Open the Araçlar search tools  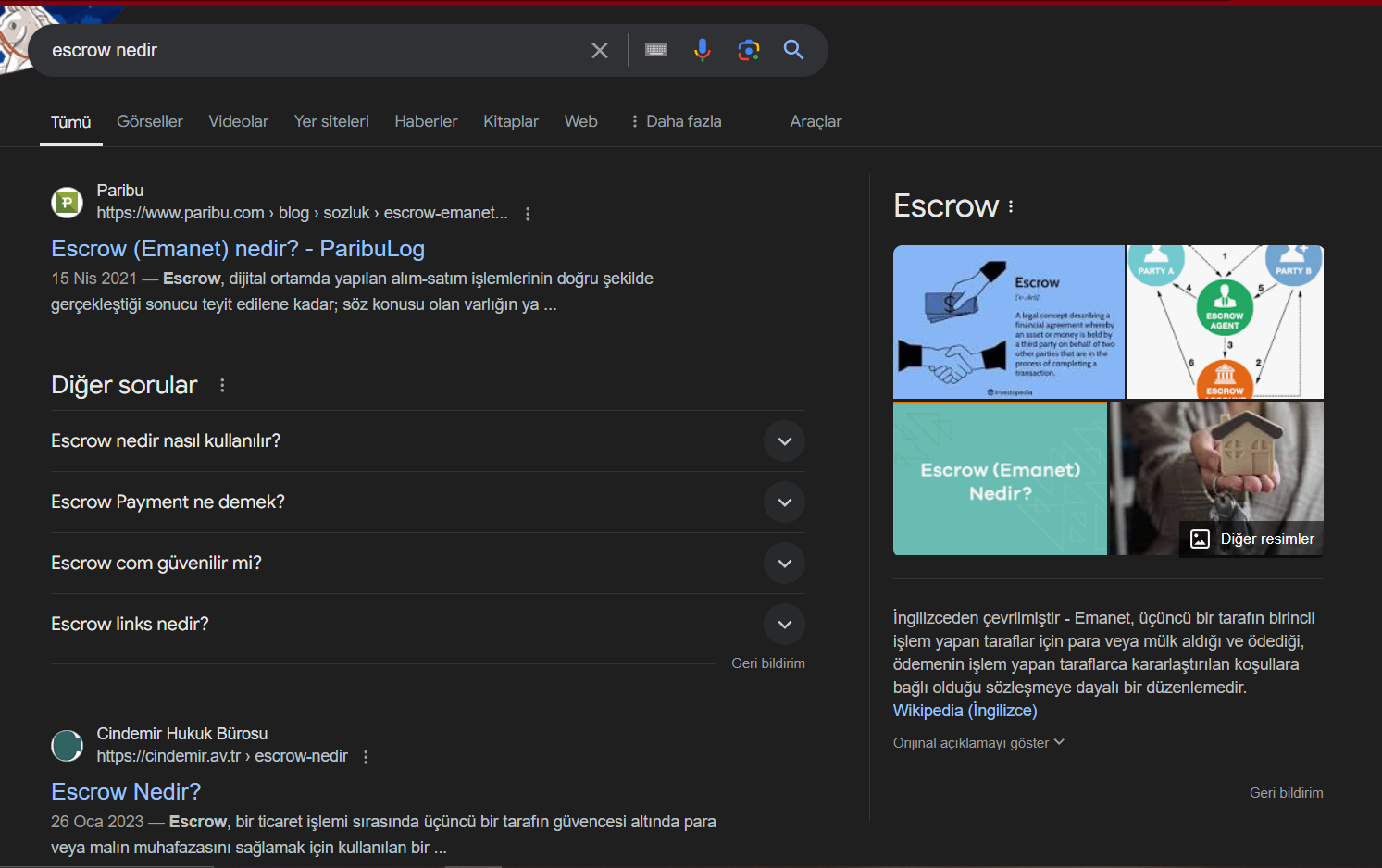tap(816, 121)
